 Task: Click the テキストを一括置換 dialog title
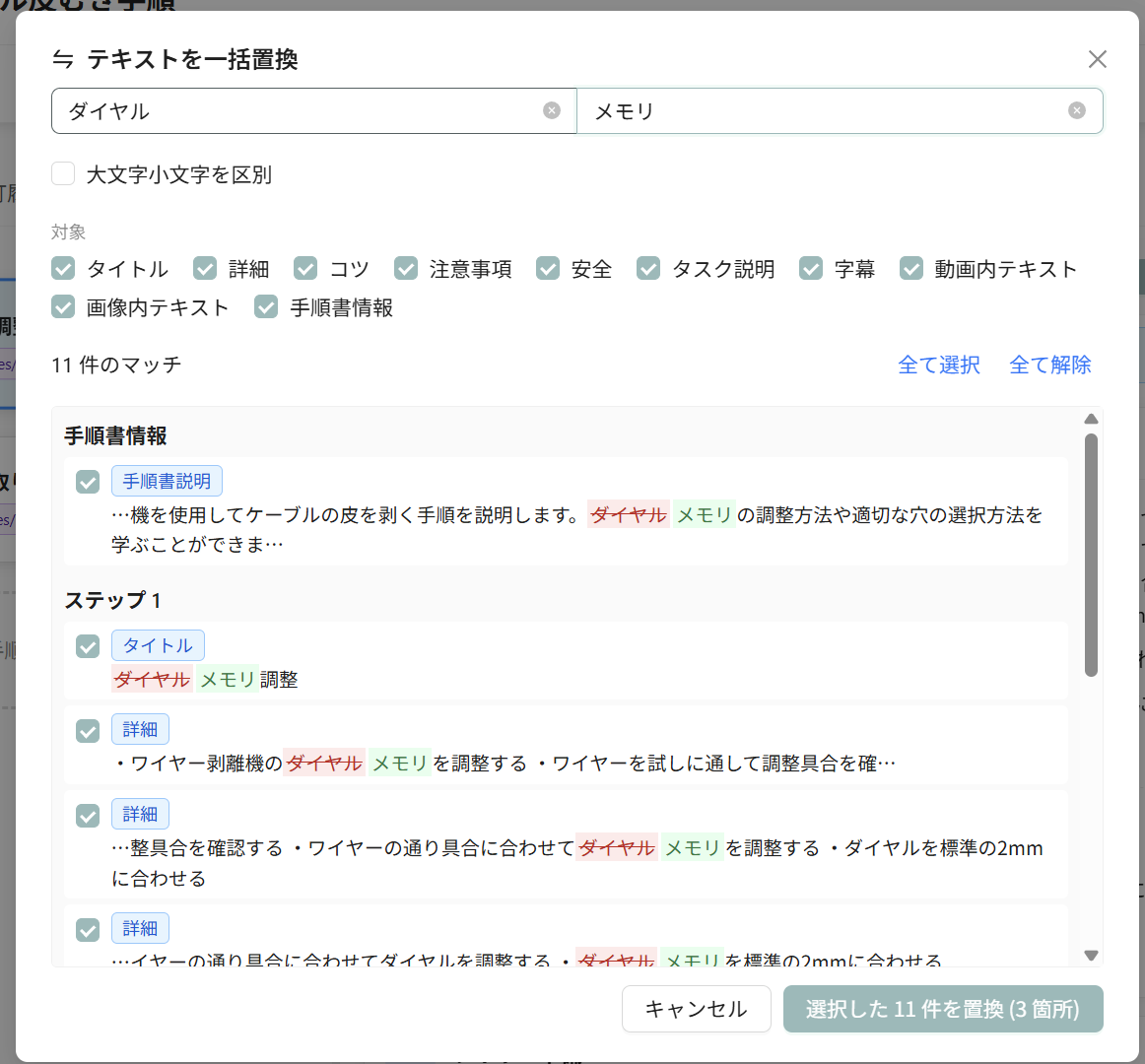coord(192,59)
